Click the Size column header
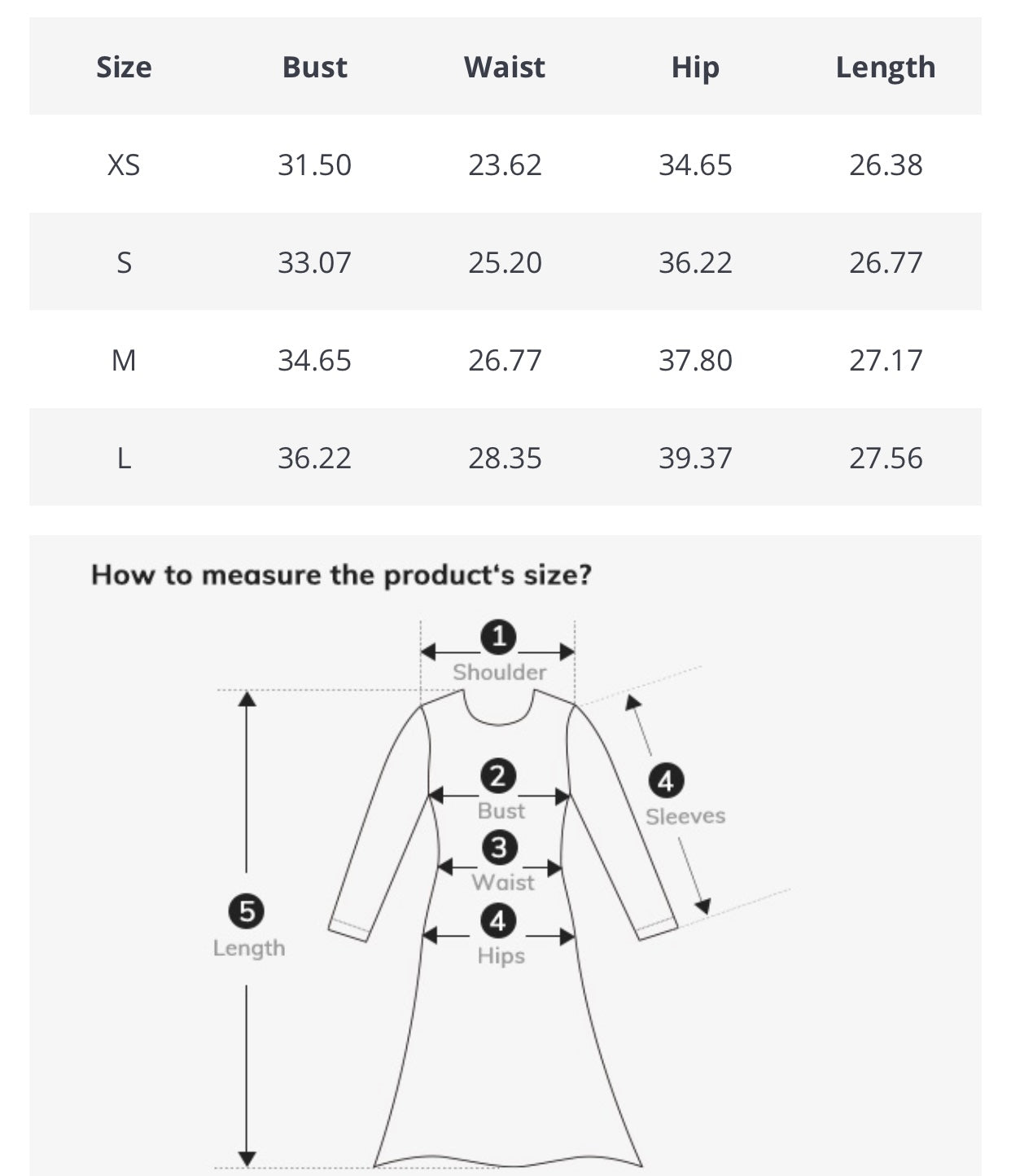1011x1176 pixels. coord(124,67)
